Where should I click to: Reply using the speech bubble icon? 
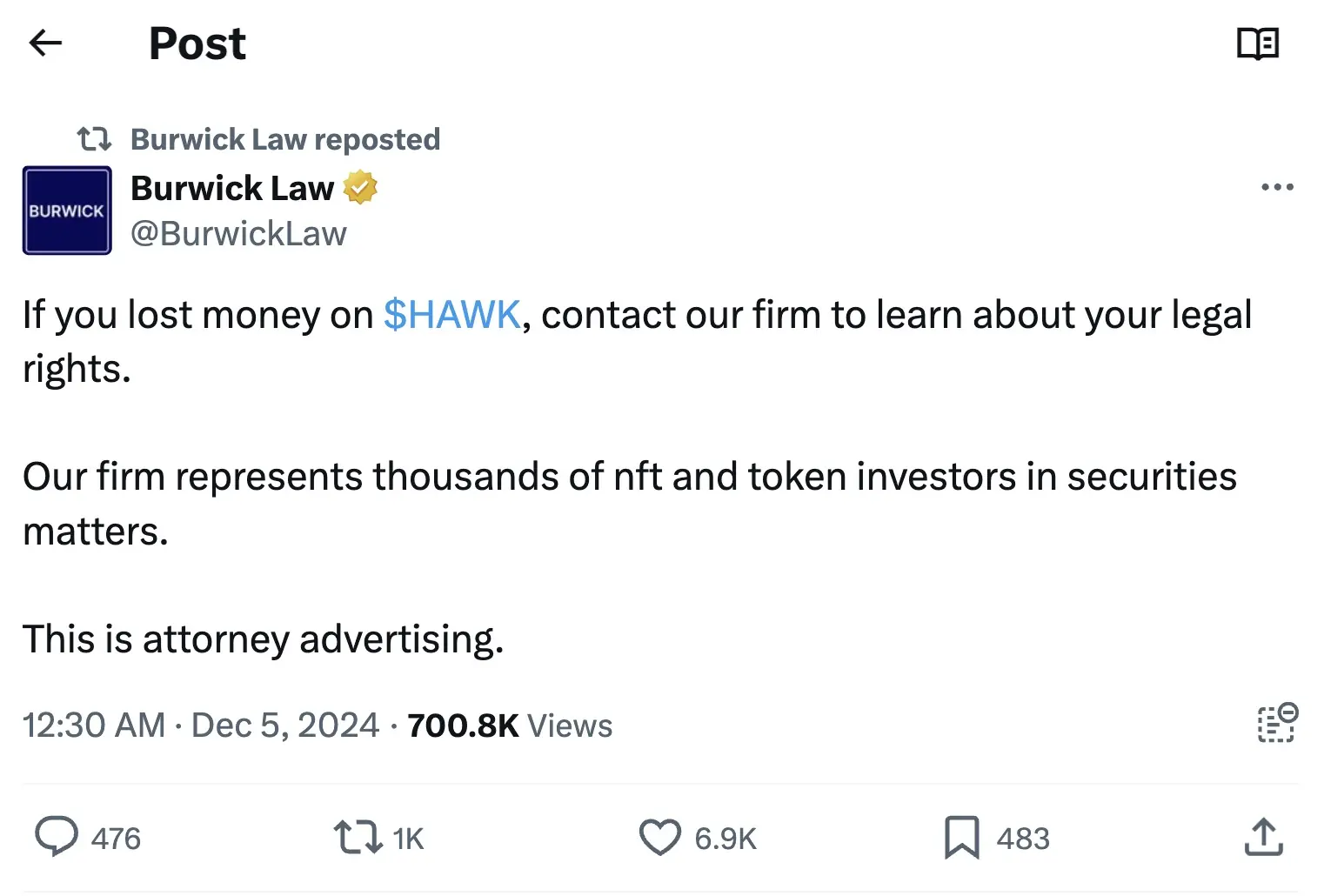[x=57, y=837]
